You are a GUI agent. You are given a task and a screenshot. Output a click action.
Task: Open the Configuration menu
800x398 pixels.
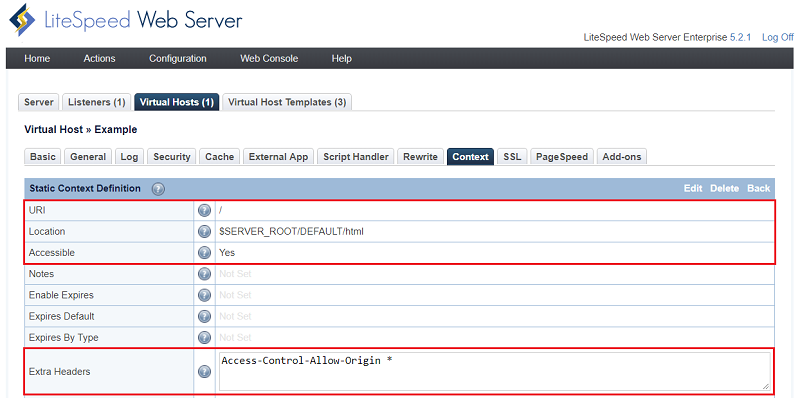click(x=178, y=59)
